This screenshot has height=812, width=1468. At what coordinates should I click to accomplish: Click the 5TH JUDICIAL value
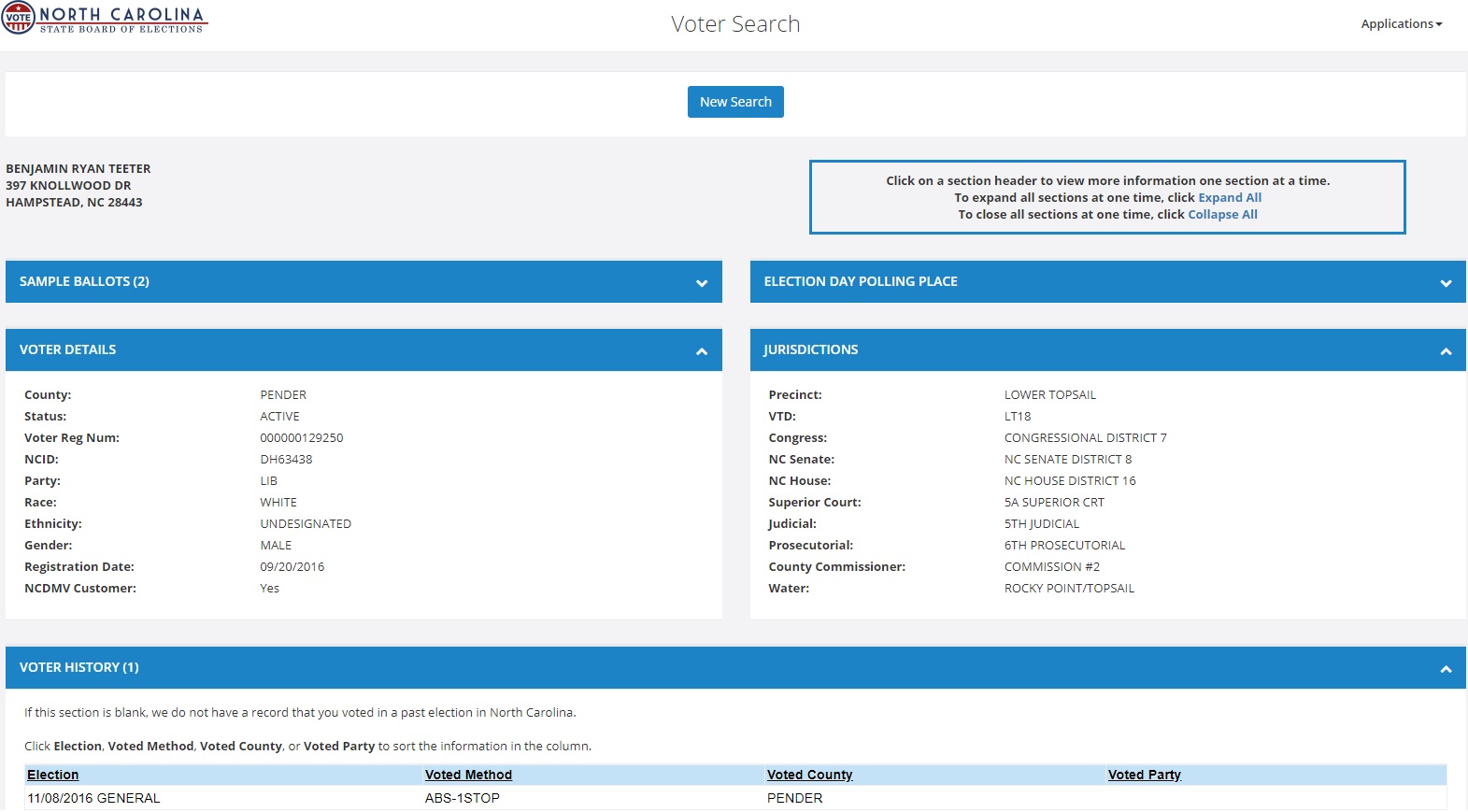[x=1042, y=524]
